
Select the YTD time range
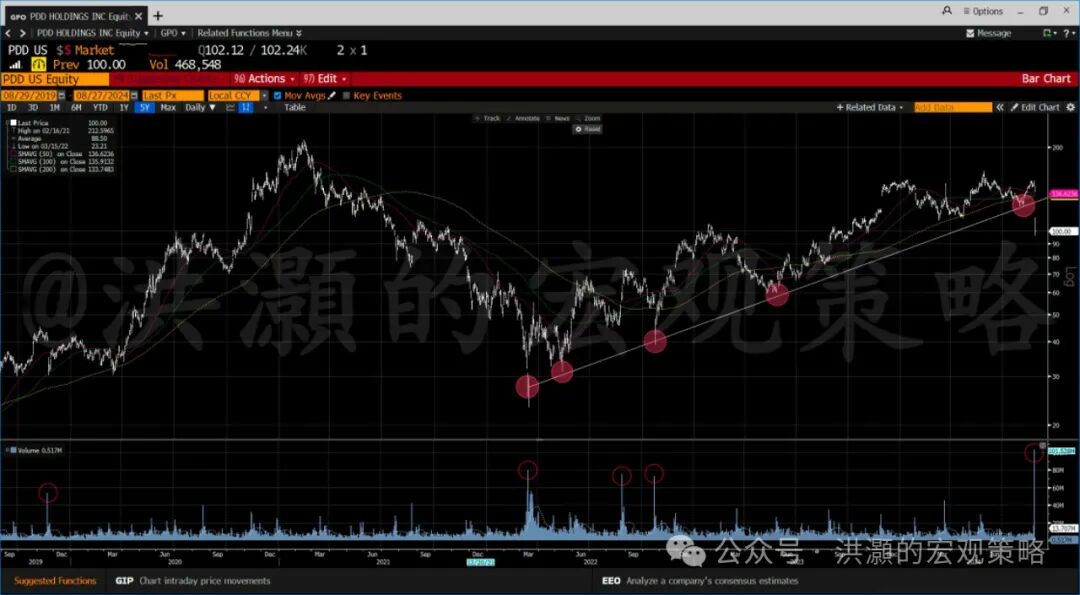(x=100, y=107)
